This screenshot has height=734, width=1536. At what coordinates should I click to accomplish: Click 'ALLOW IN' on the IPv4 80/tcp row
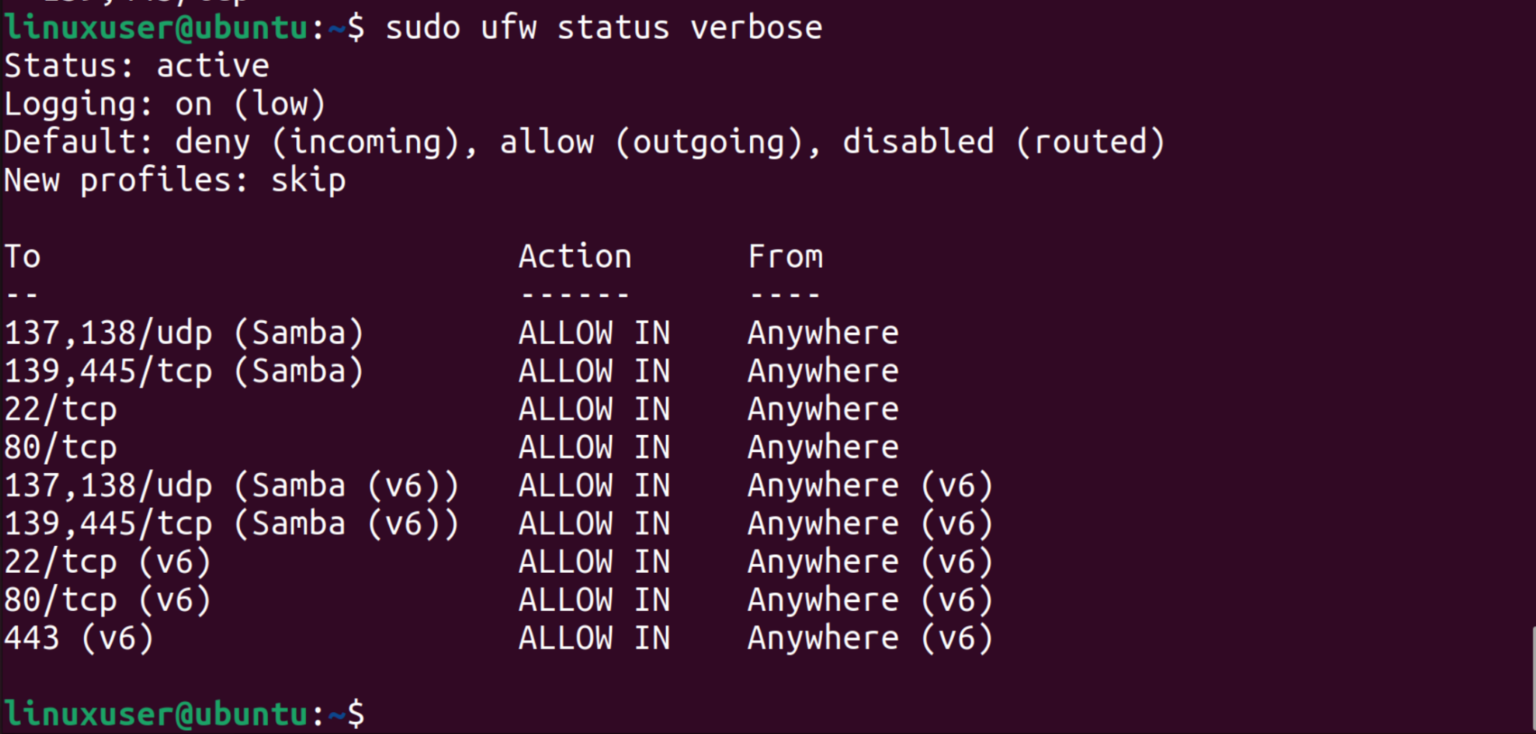594,447
